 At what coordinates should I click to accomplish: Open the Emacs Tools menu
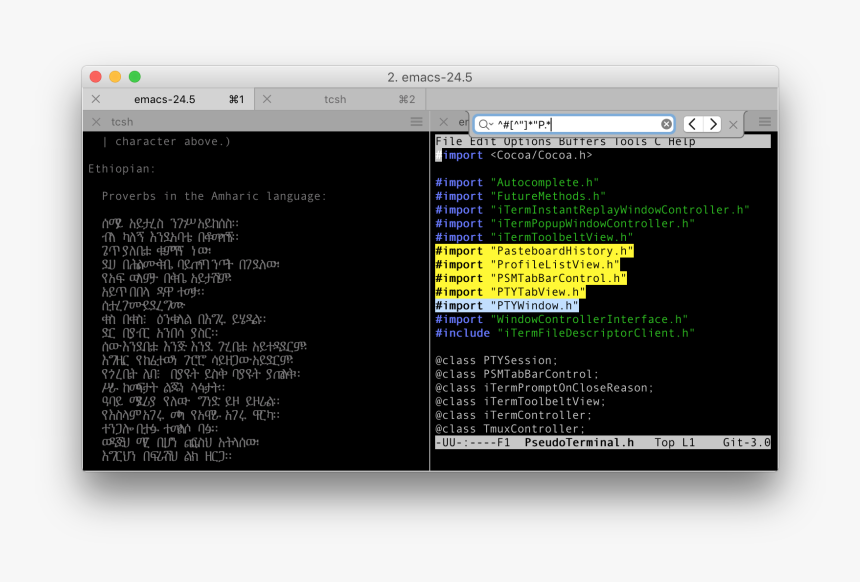coord(630,142)
